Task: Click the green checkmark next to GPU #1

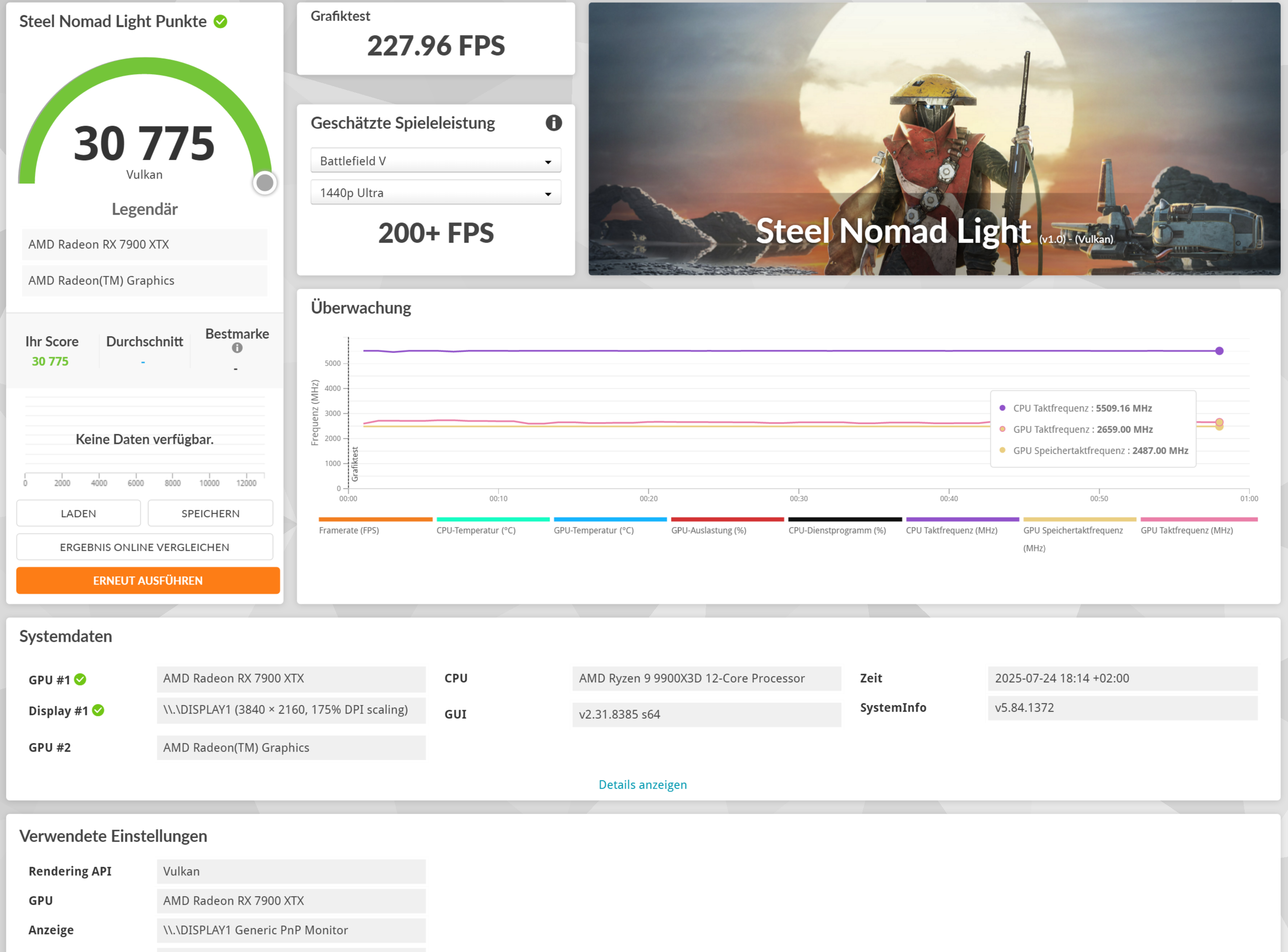Action: point(80,679)
